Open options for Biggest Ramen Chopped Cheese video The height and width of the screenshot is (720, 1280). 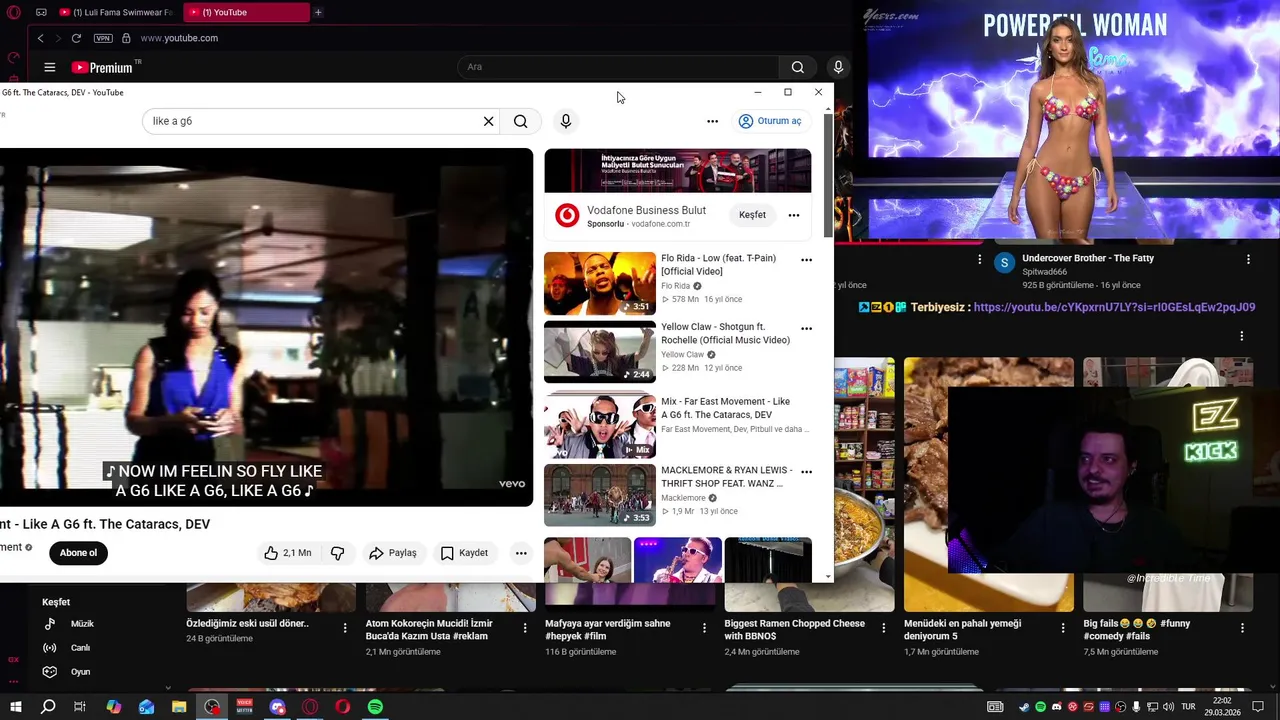click(883, 628)
